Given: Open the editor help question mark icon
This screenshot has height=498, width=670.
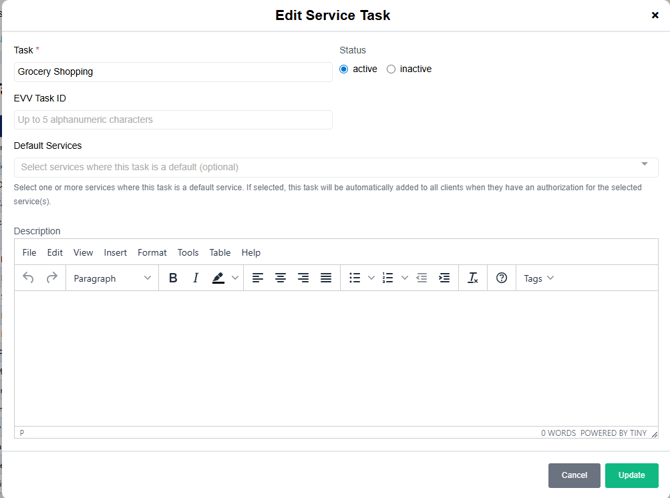Looking at the screenshot, I should tap(502, 278).
